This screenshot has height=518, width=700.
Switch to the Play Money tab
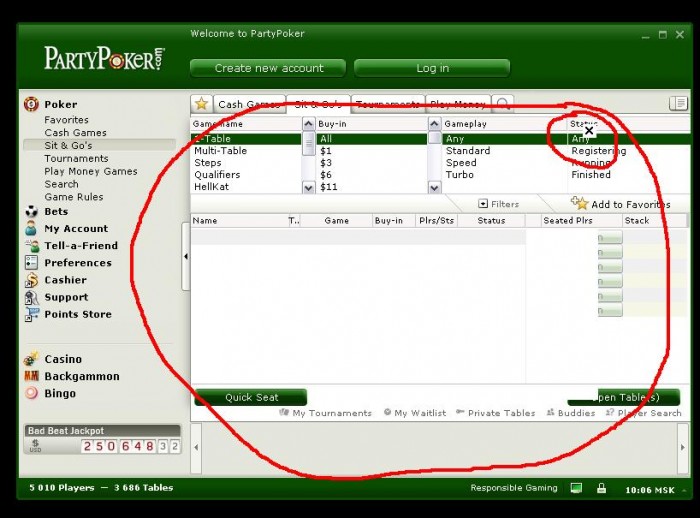(458, 104)
